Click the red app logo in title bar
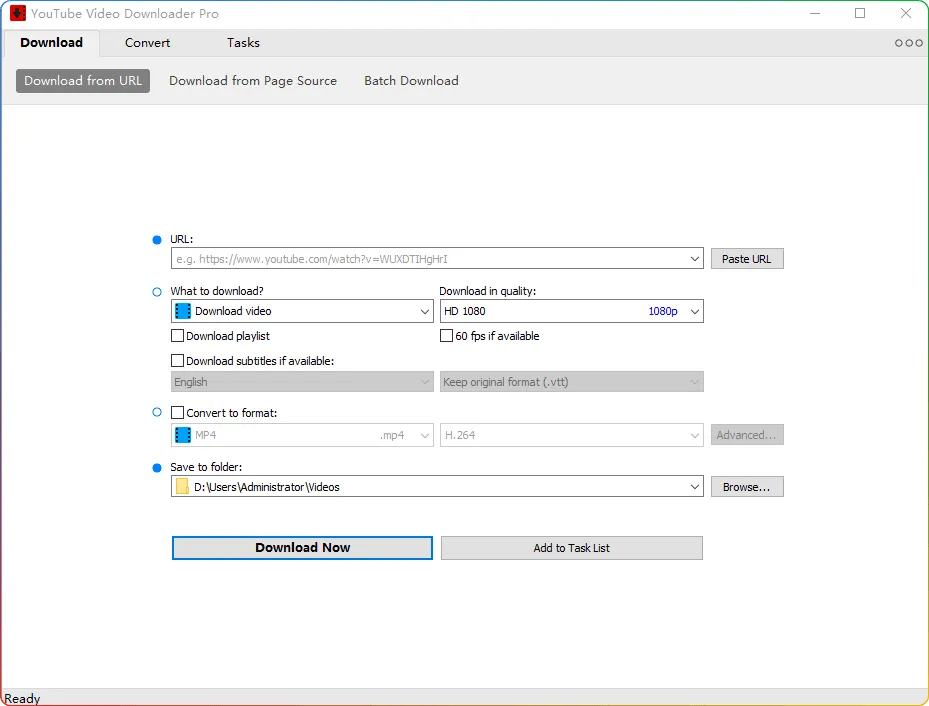The image size is (929, 706). [x=18, y=13]
